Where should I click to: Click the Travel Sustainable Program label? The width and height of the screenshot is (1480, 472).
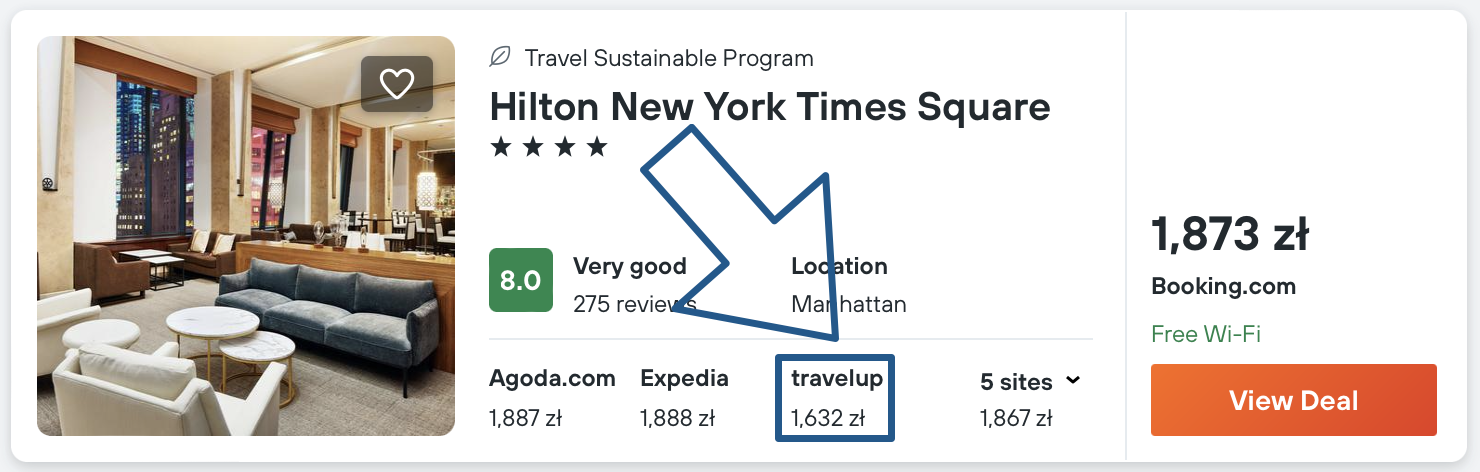coord(669,58)
